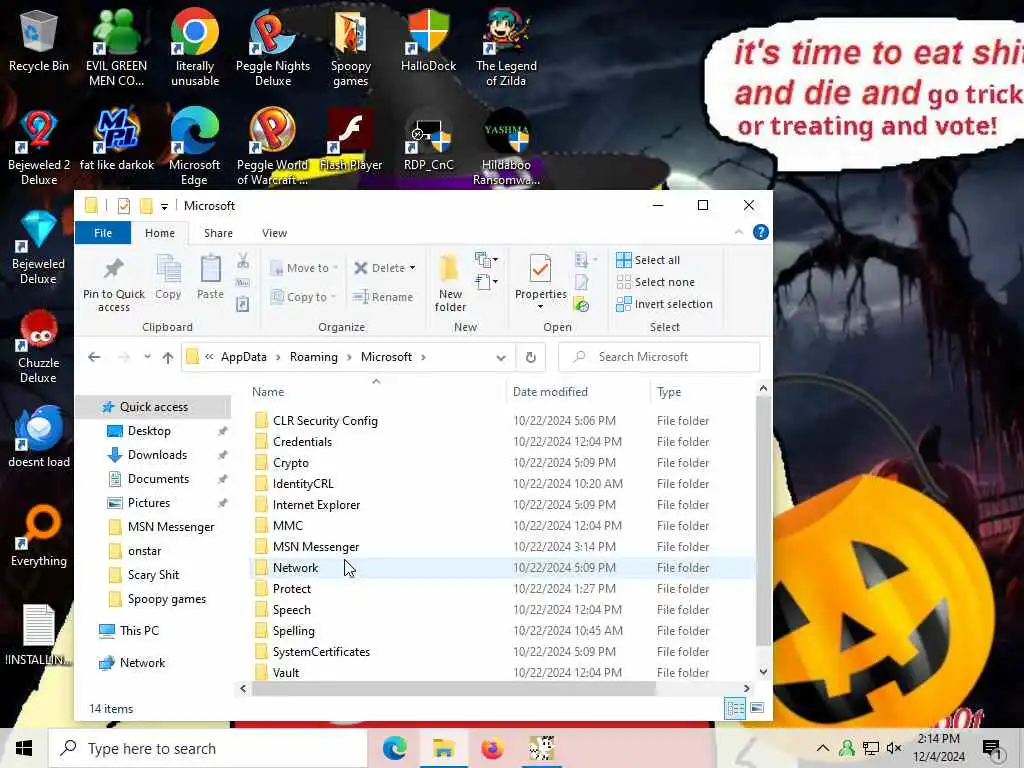The width and height of the screenshot is (1024, 768).
Task: Open The Legend of Zilda shortcut
Action: pyautogui.click(x=506, y=48)
